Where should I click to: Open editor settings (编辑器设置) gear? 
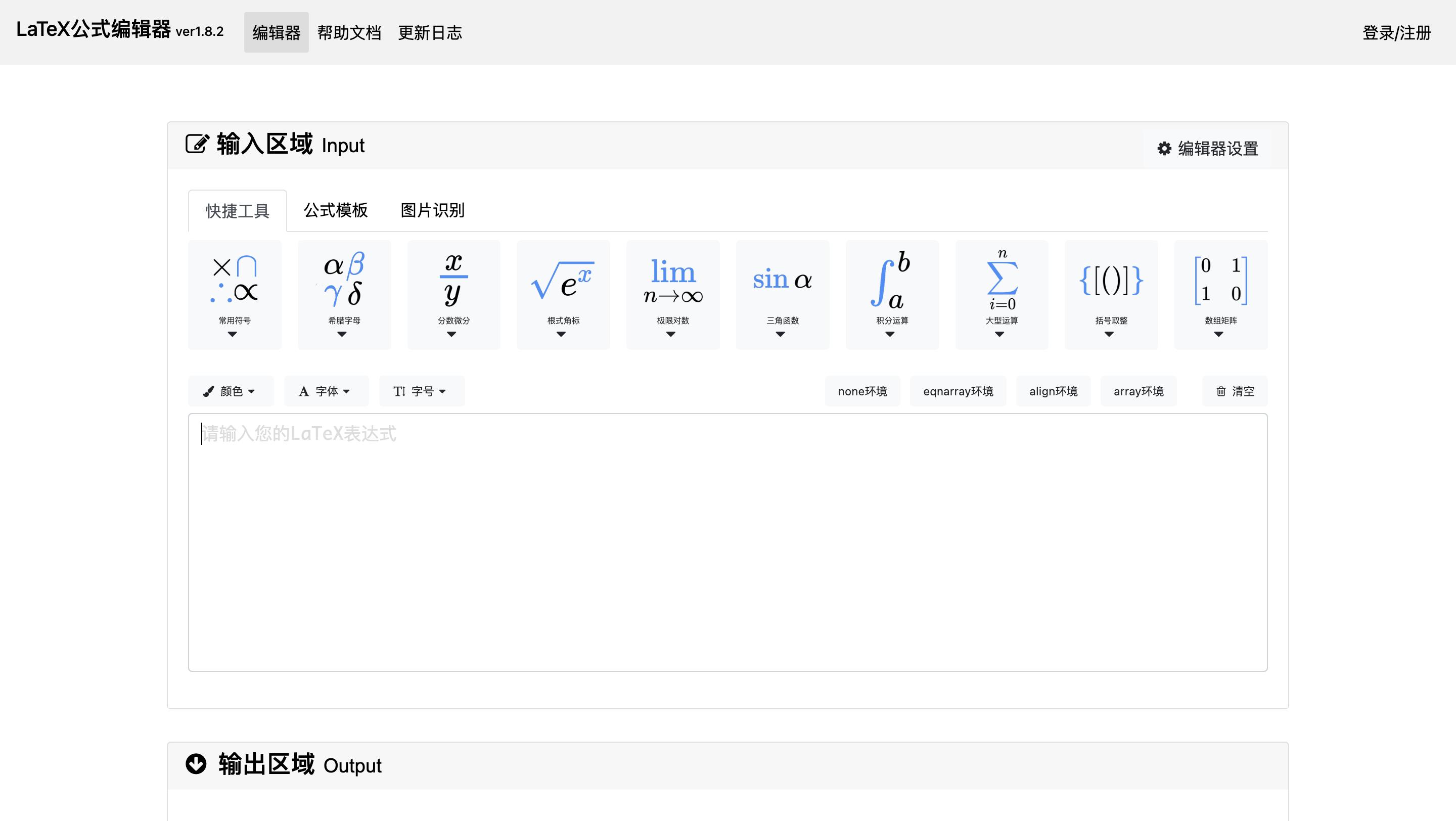(x=1207, y=149)
